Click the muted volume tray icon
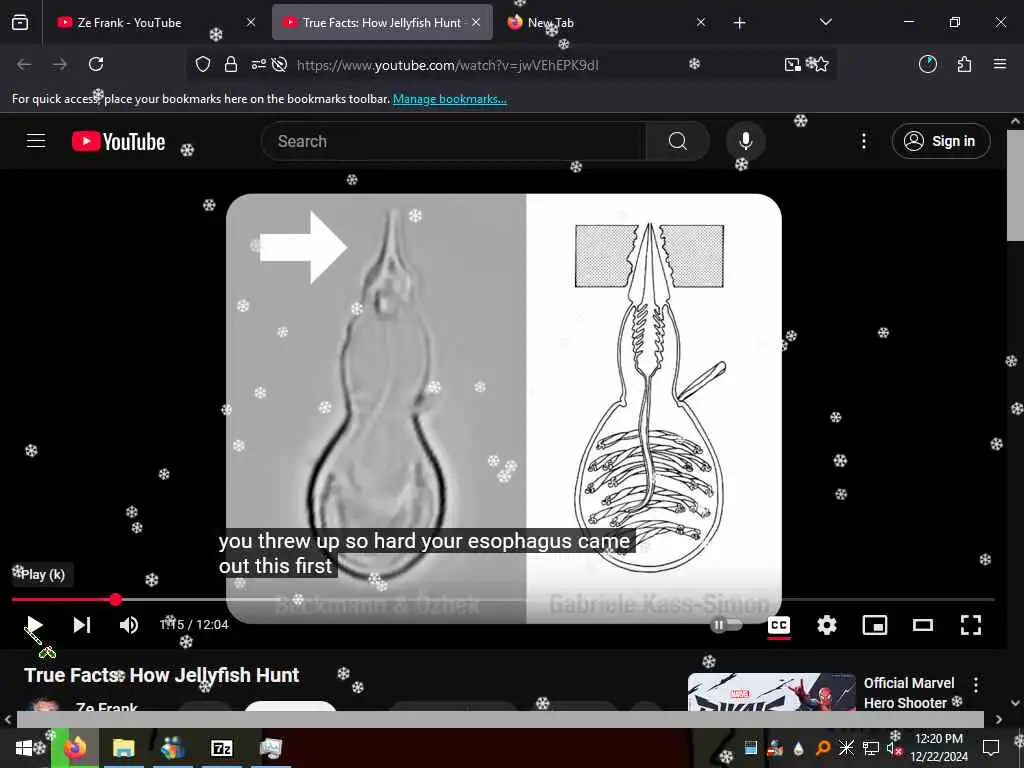The image size is (1024, 768). [x=893, y=748]
